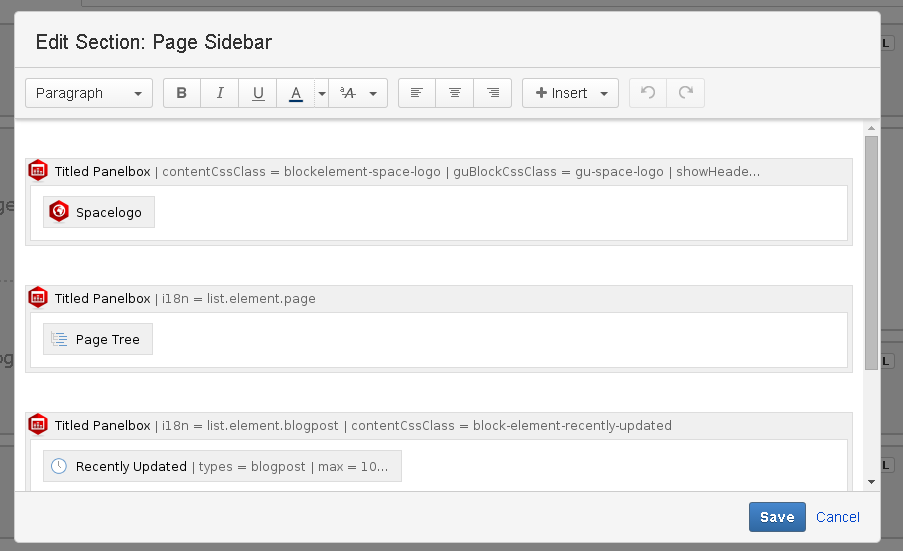This screenshot has width=903, height=551.
Task: Save the Page Sidebar section
Action: 776,517
